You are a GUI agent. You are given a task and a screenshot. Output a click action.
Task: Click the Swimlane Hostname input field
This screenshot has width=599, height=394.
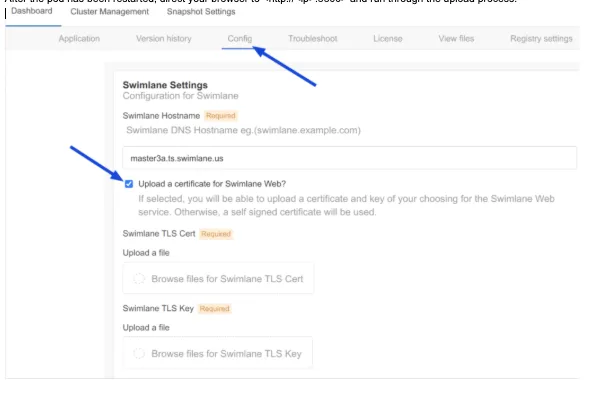tap(350, 158)
